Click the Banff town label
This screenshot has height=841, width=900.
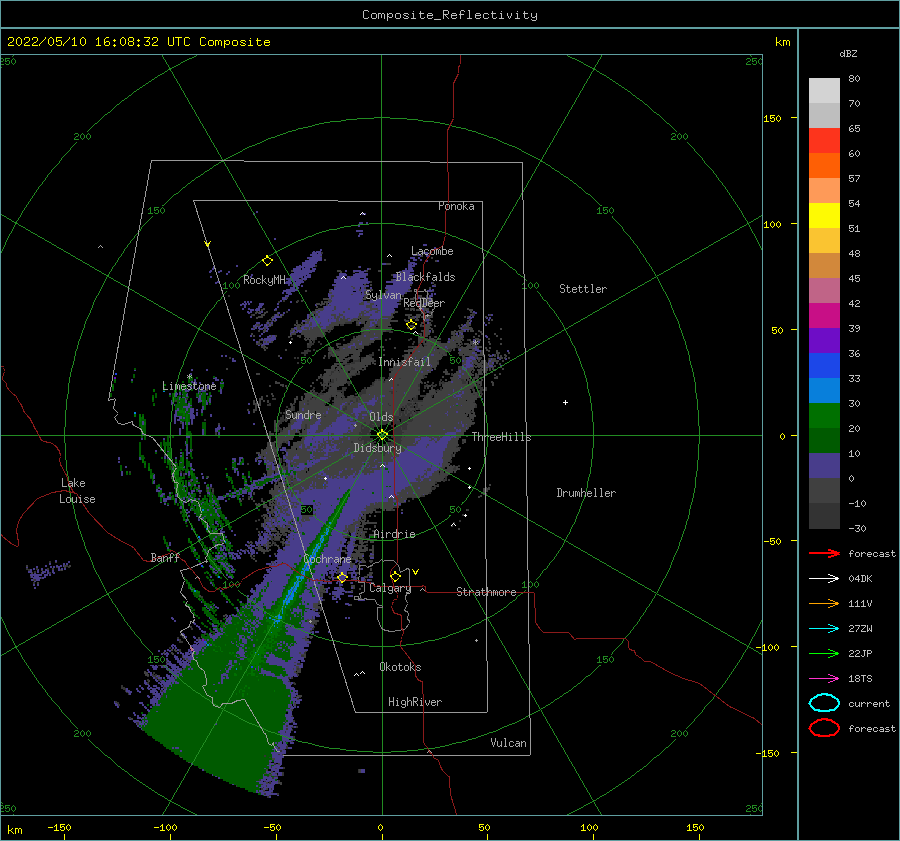pos(165,557)
